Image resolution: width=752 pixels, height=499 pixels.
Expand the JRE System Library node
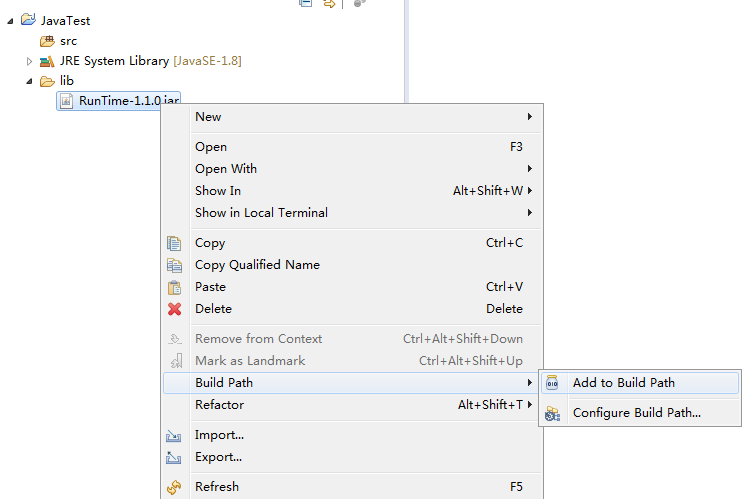29,61
